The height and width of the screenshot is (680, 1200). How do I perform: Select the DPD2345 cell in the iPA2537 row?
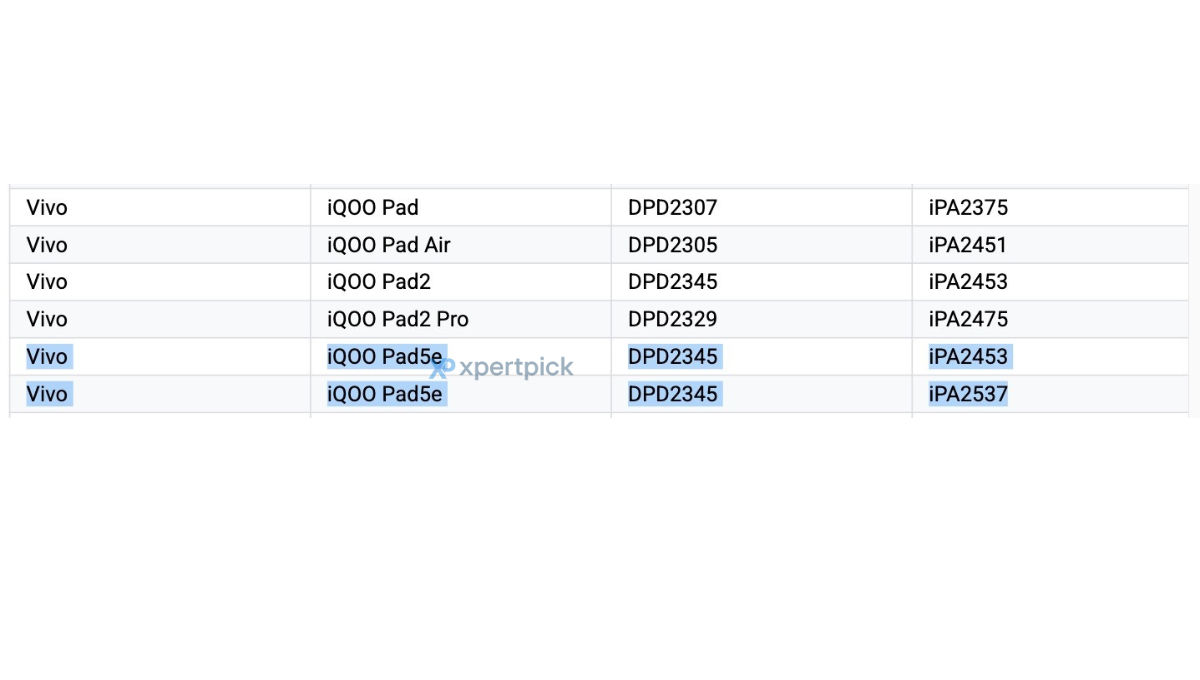point(762,394)
